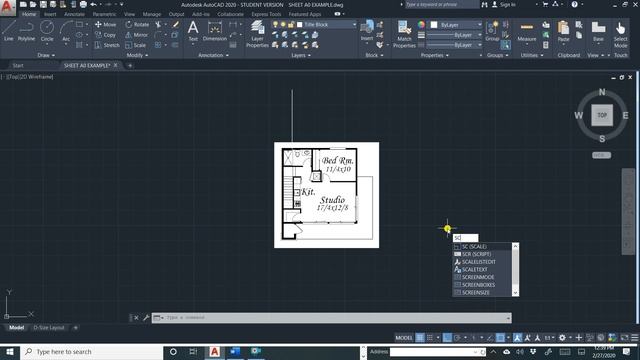
Task: Toggle snap mode in status bar
Action: (430, 338)
